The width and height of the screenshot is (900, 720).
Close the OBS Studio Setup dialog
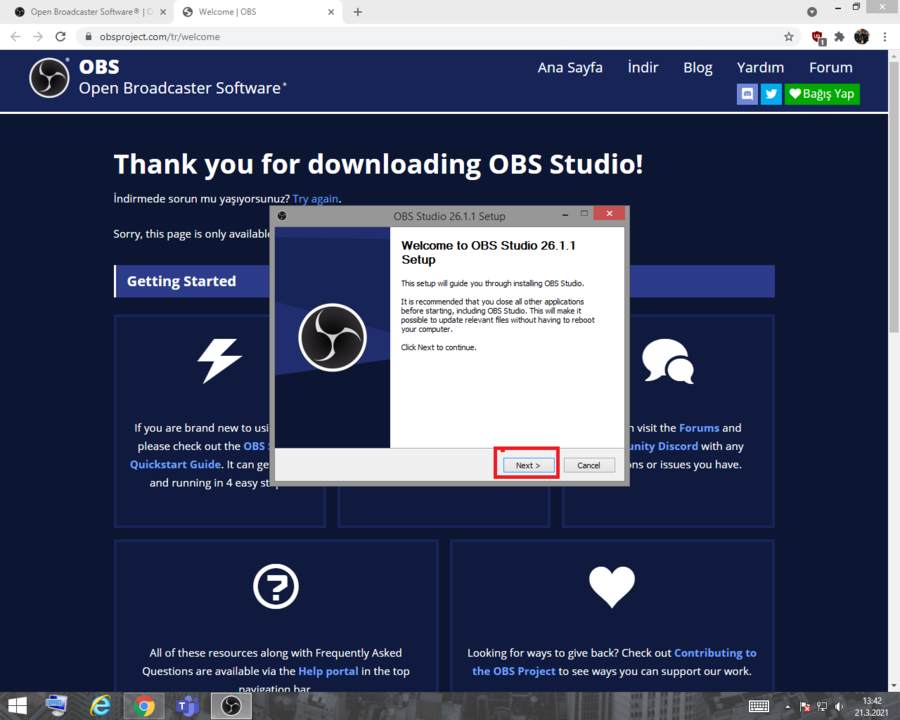610,214
